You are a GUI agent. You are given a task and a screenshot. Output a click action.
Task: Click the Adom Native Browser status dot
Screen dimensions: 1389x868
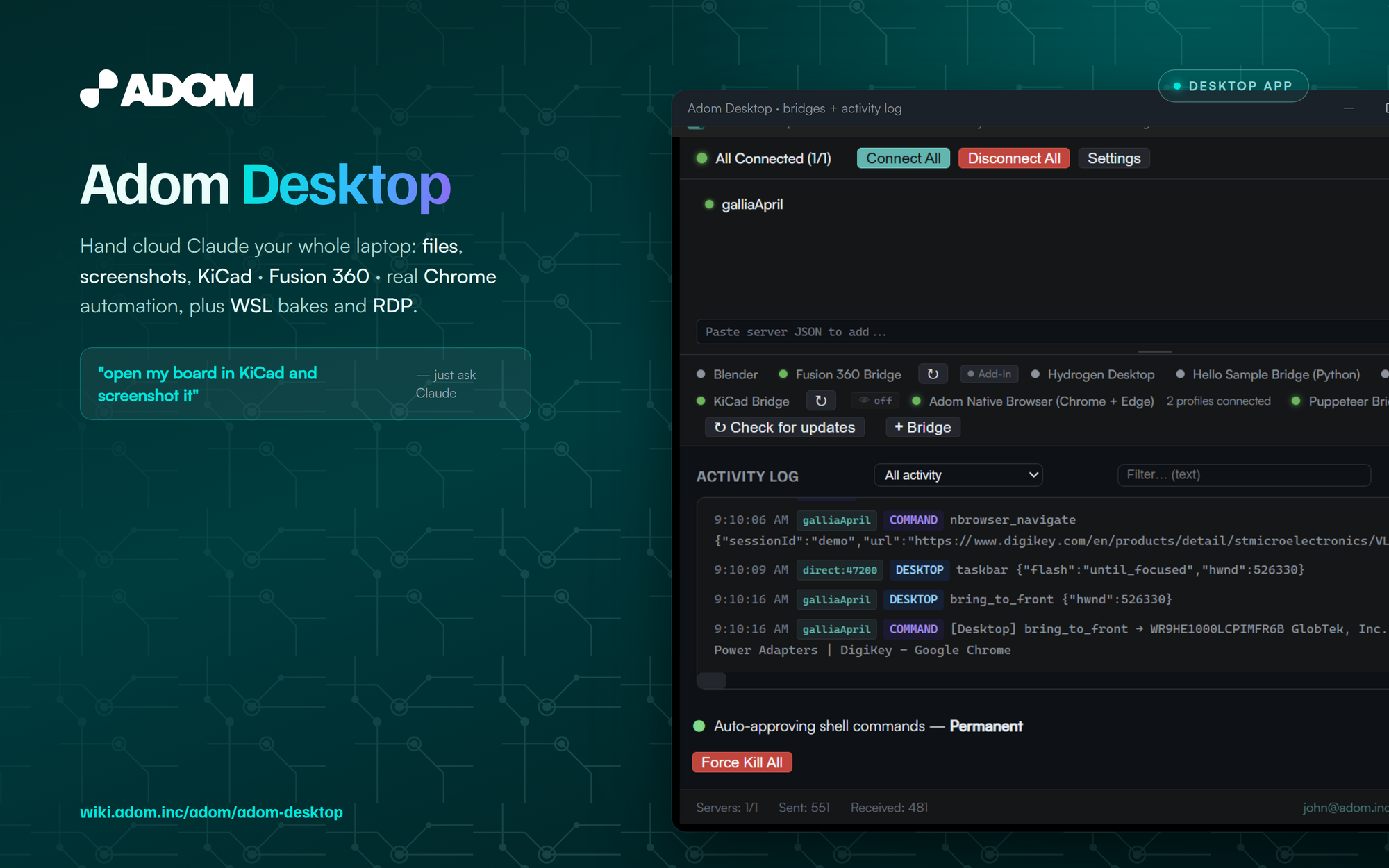(917, 401)
